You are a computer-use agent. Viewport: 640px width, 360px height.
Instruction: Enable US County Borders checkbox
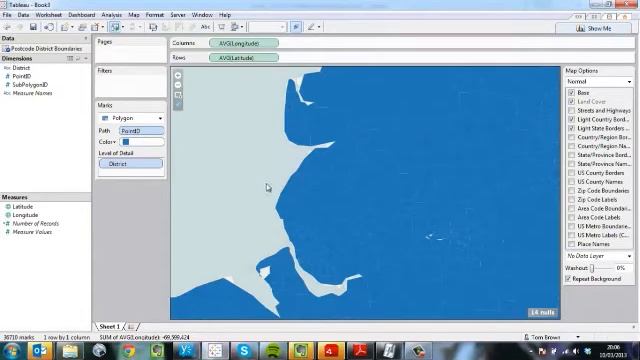(571, 173)
